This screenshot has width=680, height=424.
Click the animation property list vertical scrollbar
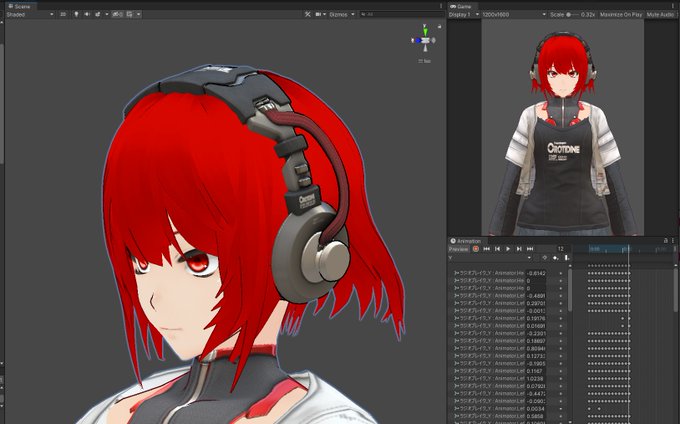[x=570, y=290]
